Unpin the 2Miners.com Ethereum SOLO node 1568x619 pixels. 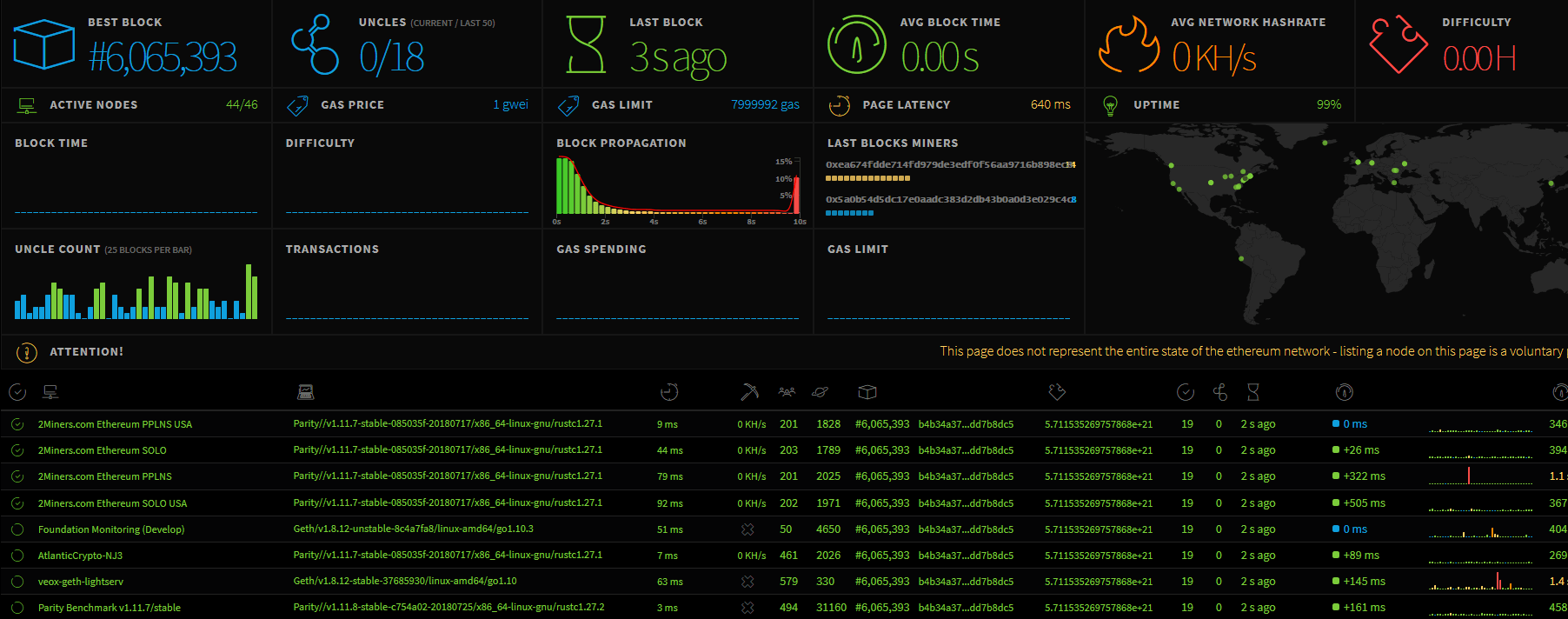17,450
